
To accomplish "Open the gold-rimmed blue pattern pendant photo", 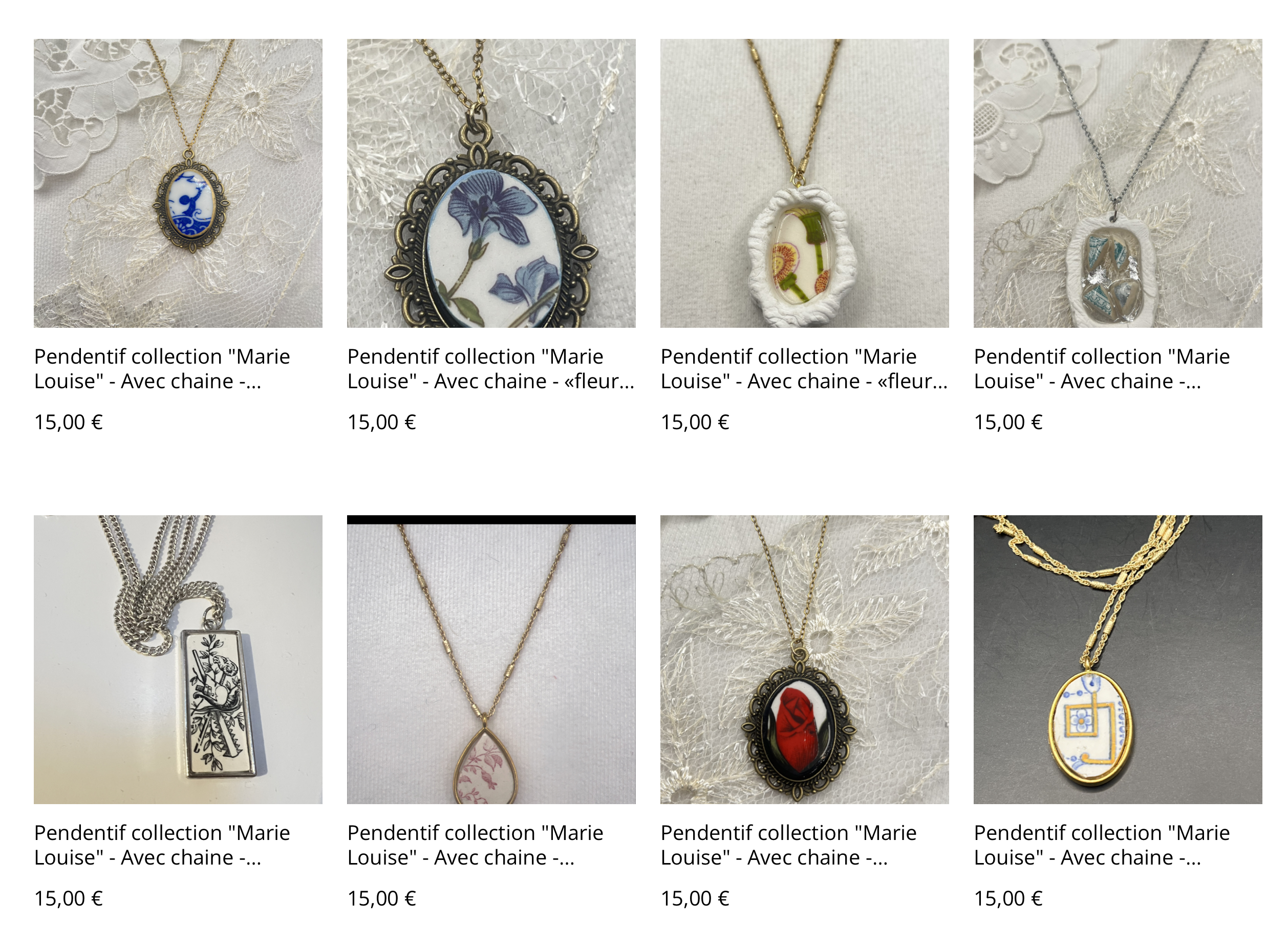I will click(1118, 660).
